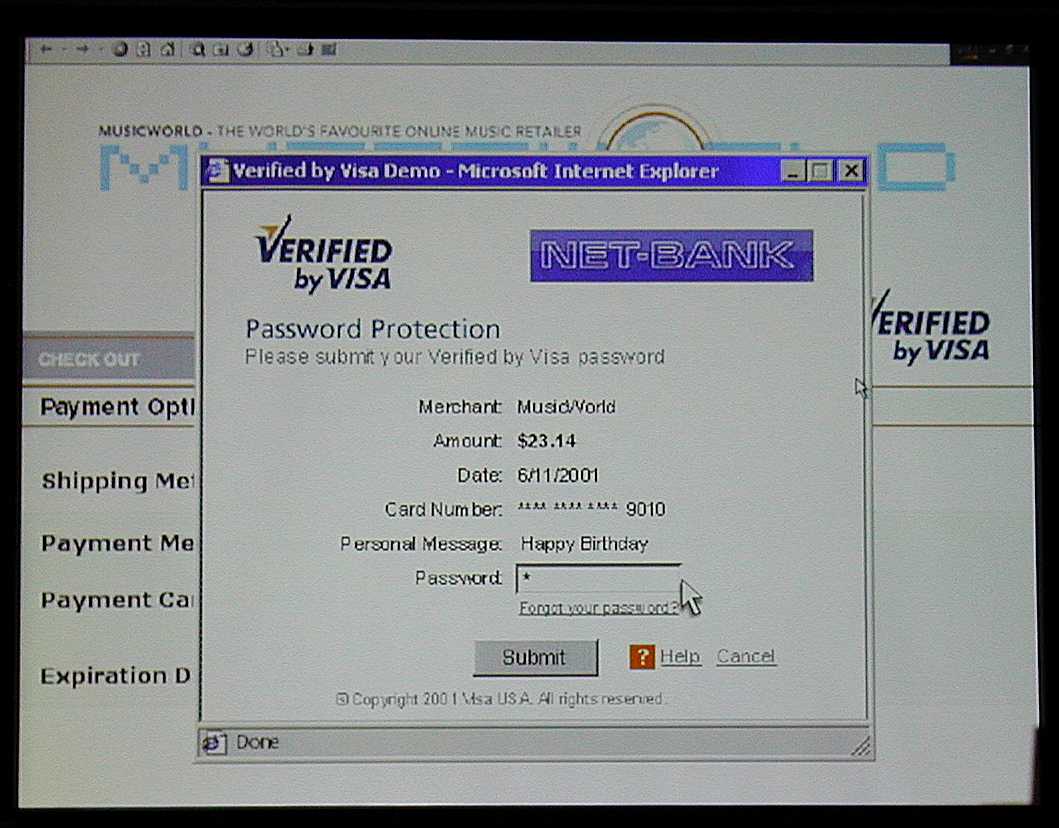Open the Home page via the toolbar icon

[167, 49]
